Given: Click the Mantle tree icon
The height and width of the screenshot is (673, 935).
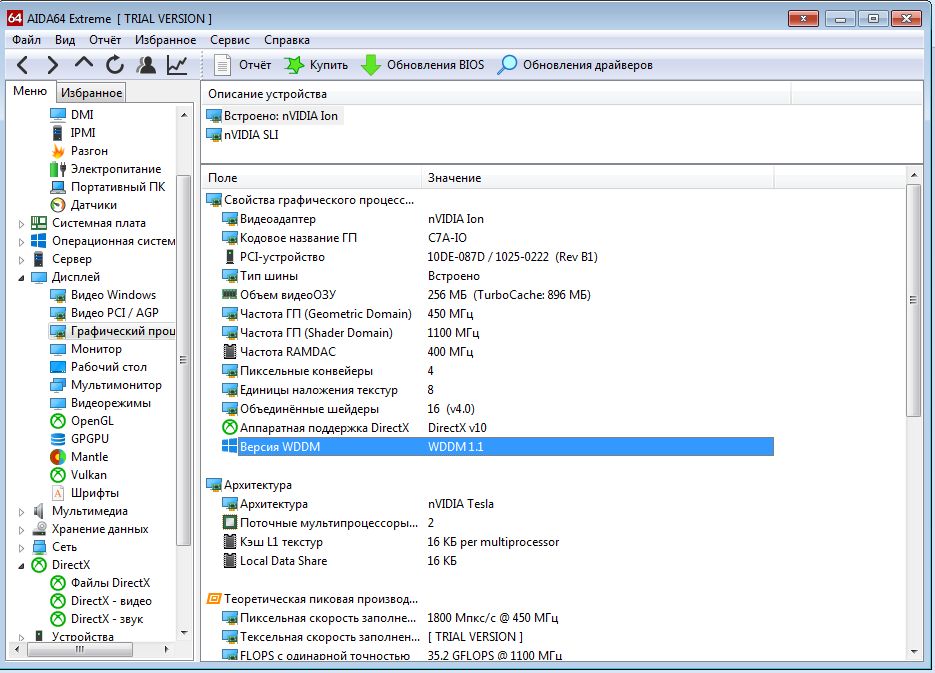Looking at the screenshot, I should (58, 457).
